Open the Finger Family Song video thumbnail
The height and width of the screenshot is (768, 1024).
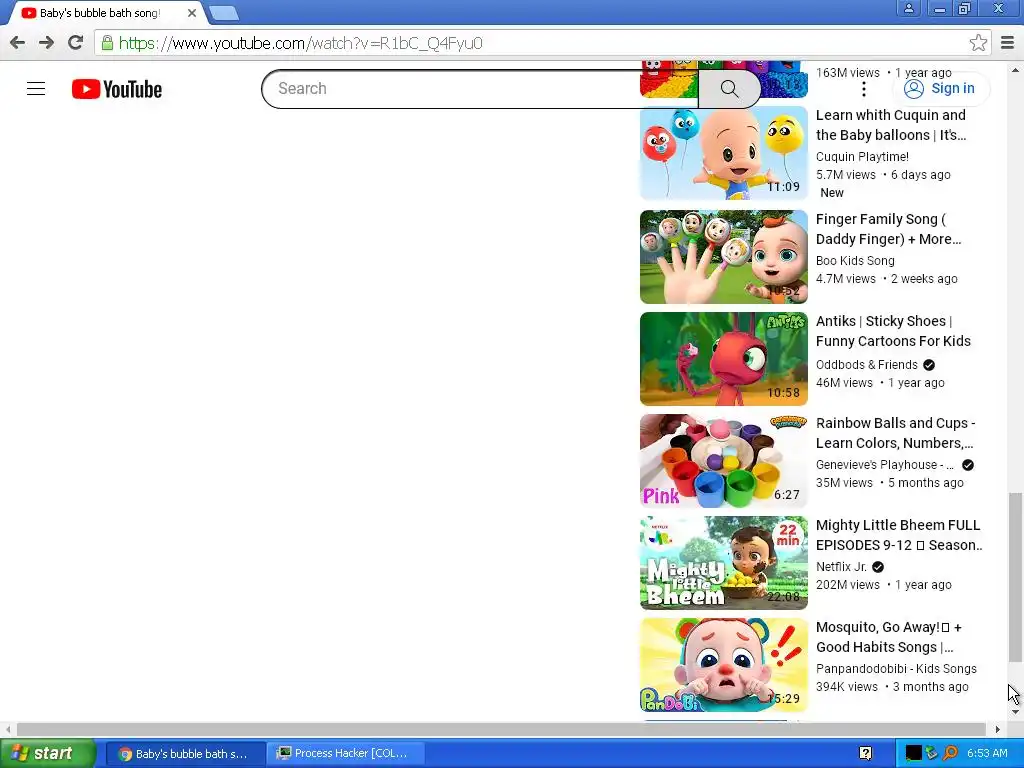pos(724,257)
